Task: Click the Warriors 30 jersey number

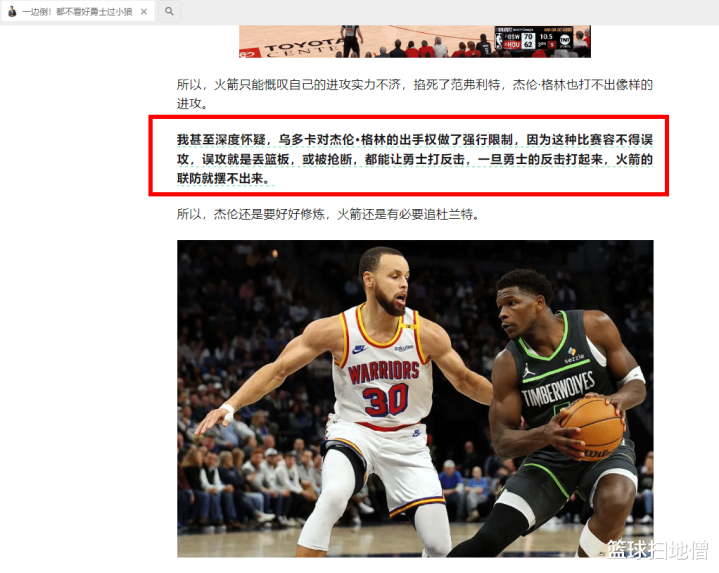Action: [x=385, y=399]
